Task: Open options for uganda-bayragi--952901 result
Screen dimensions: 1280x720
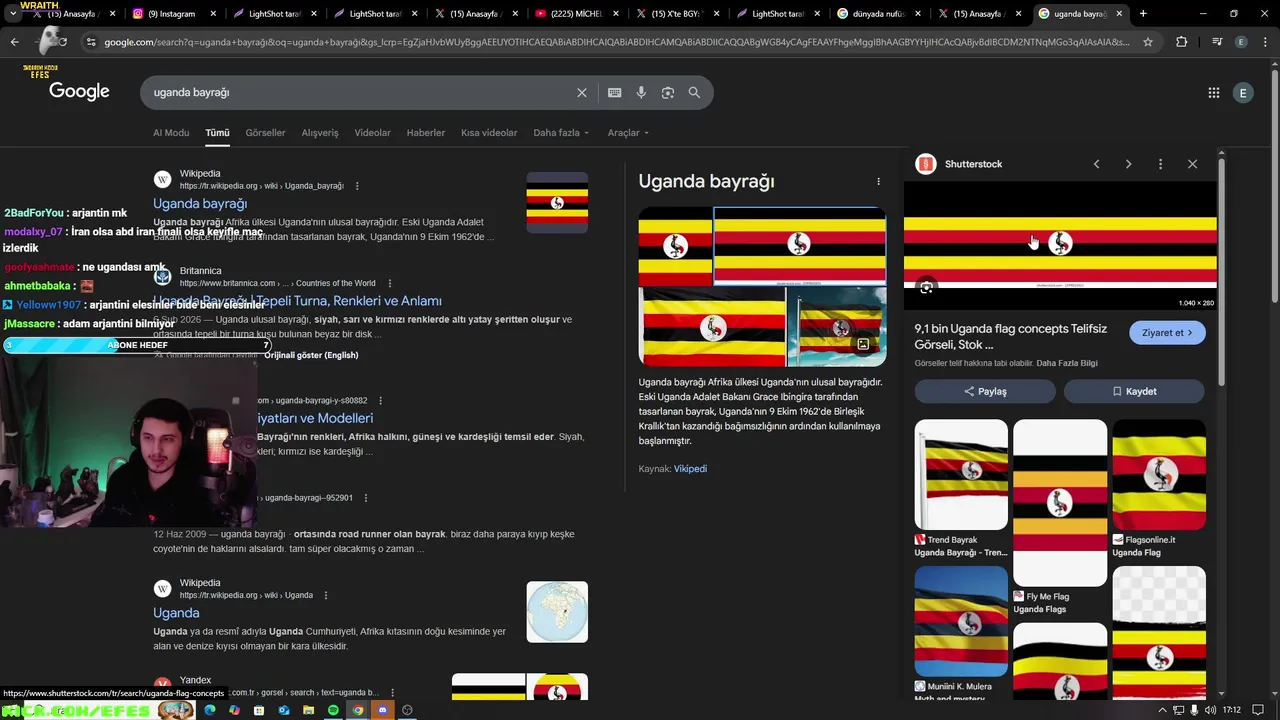Action: pos(365,498)
